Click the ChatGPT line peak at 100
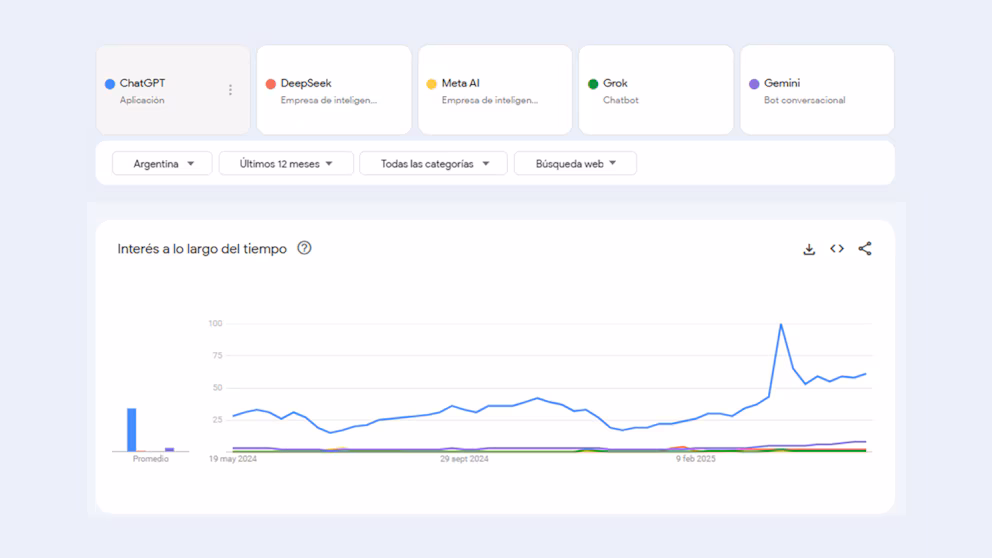 [x=781, y=325]
